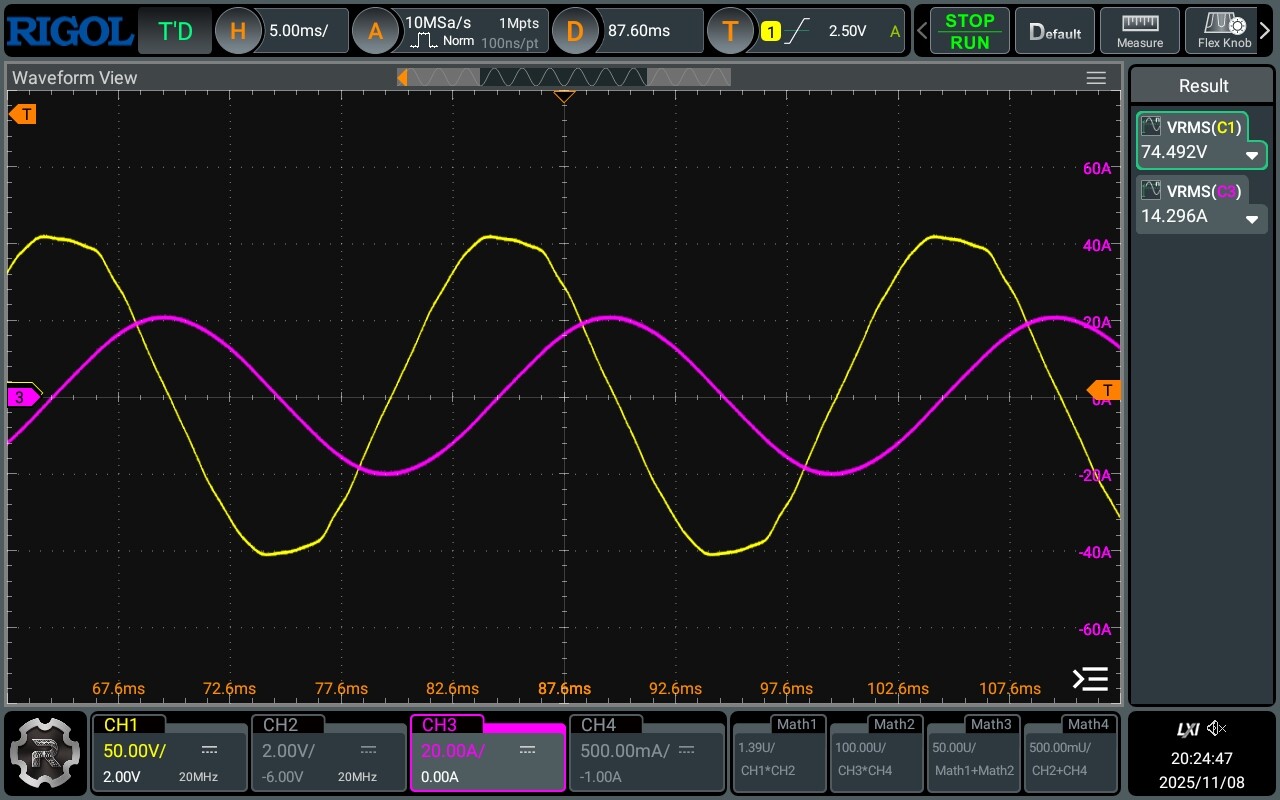Viewport: 1280px width, 800px height.
Task: Expand the VRMS(C1) result dropdown arrow
Action: coord(1251,156)
